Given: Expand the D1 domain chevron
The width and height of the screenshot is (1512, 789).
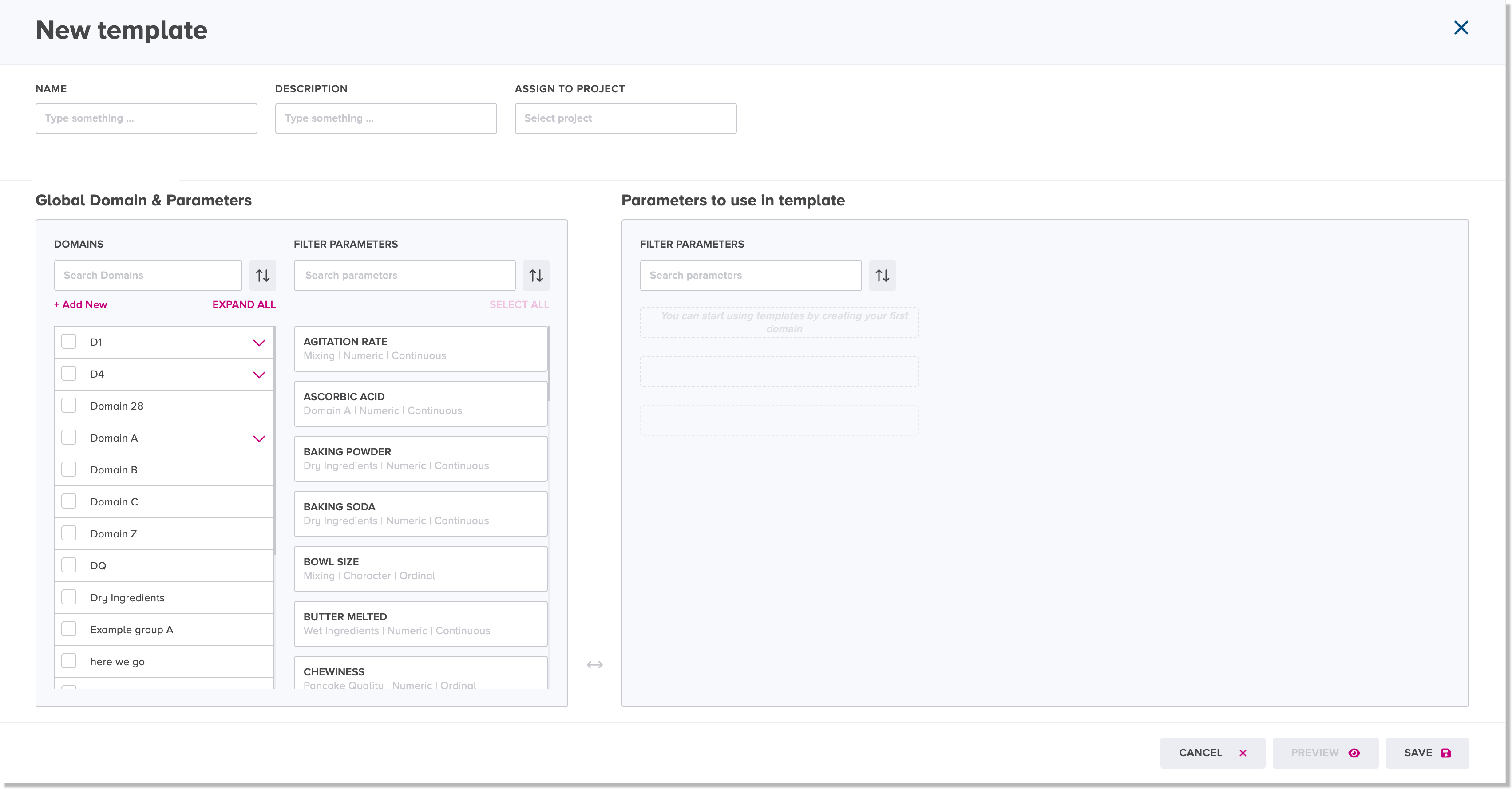Looking at the screenshot, I should [x=259, y=343].
